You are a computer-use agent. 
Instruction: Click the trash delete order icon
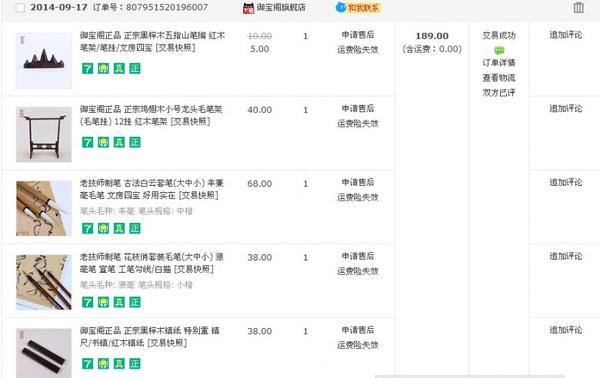click(578, 8)
